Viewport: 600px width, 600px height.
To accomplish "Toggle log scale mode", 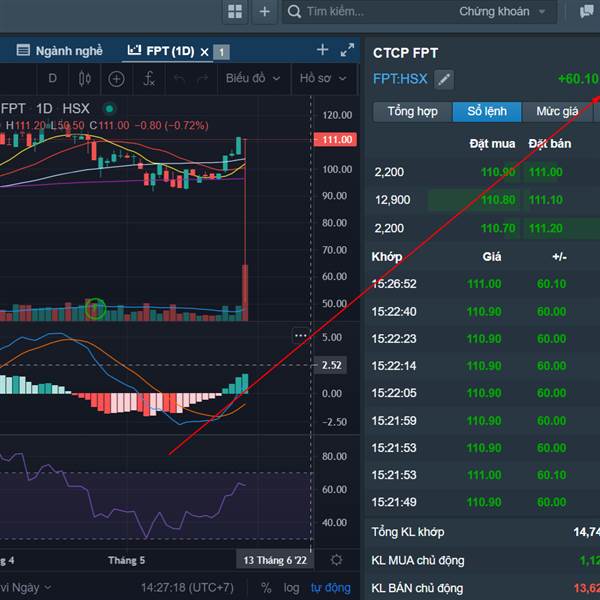I will [291, 588].
